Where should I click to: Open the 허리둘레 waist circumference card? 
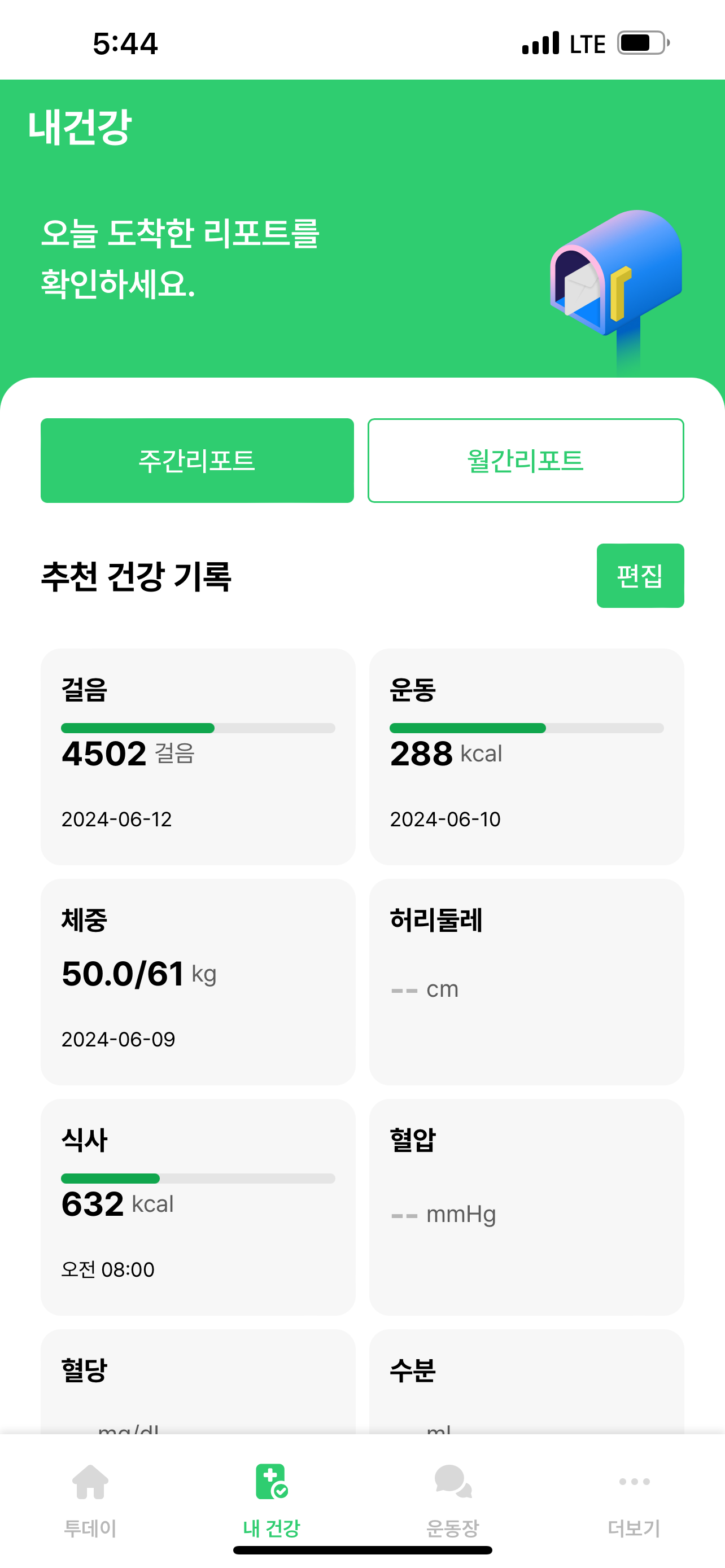click(x=527, y=981)
